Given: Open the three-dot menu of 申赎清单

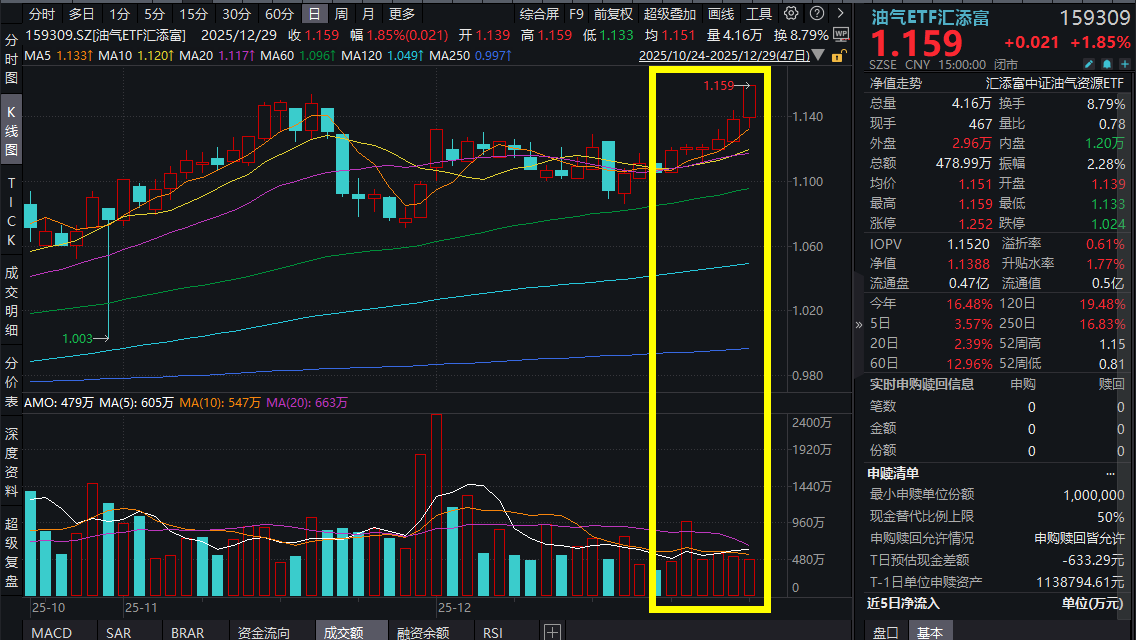Looking at the screenshot, I should pyautogui.click(x=1110, y=473).
